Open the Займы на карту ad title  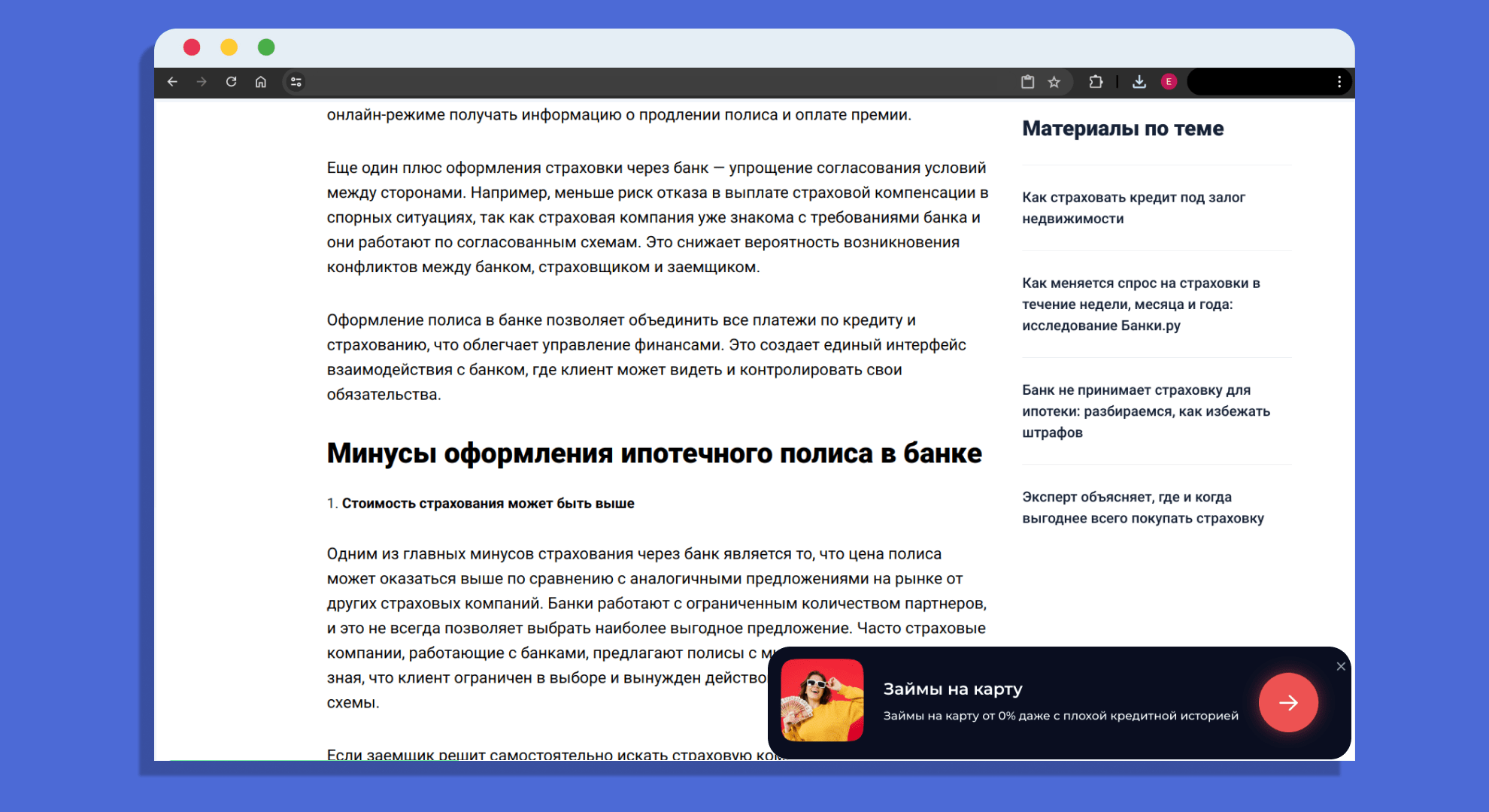[x=952, y=689]
